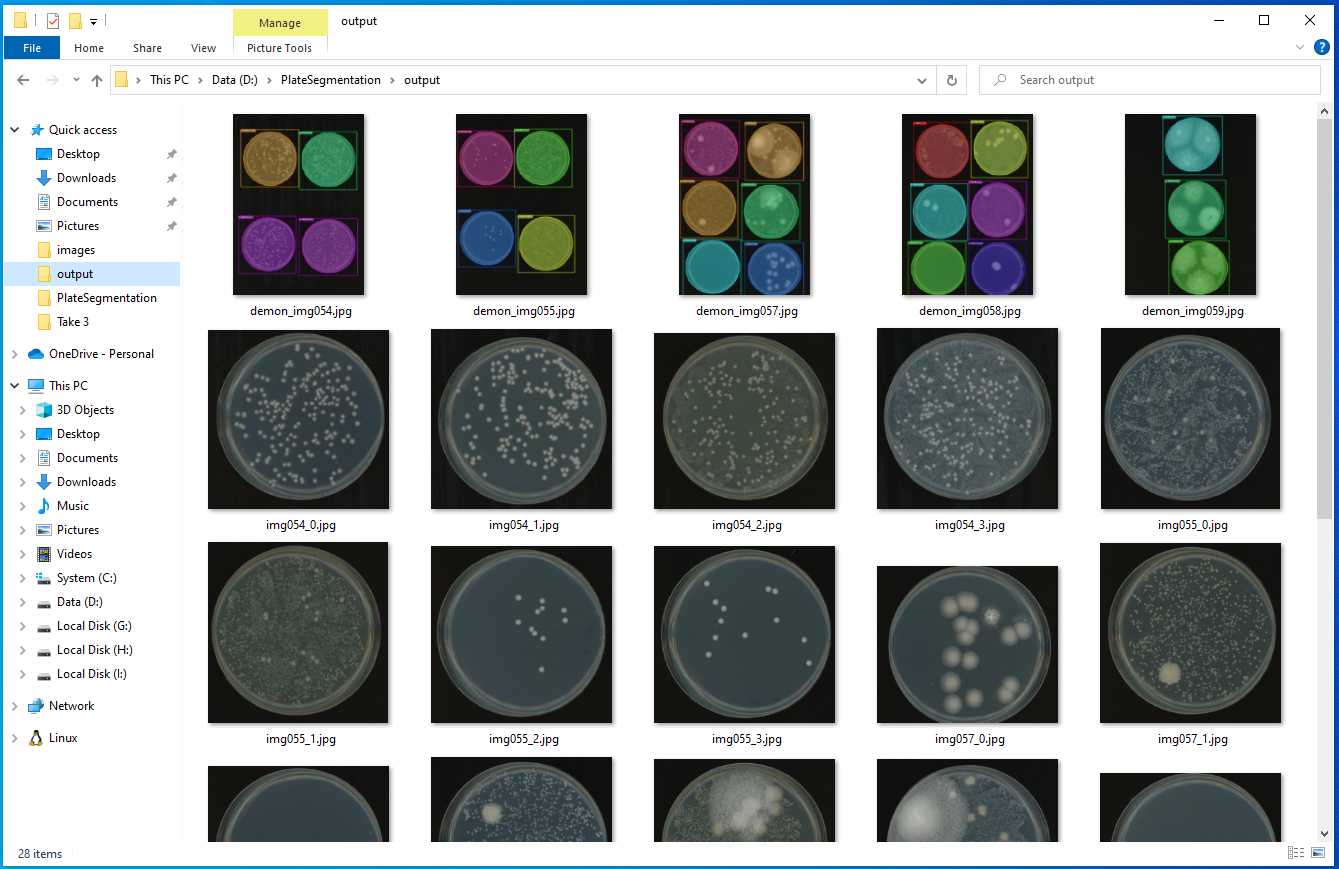Switch to the View ribbon tab

203,48
